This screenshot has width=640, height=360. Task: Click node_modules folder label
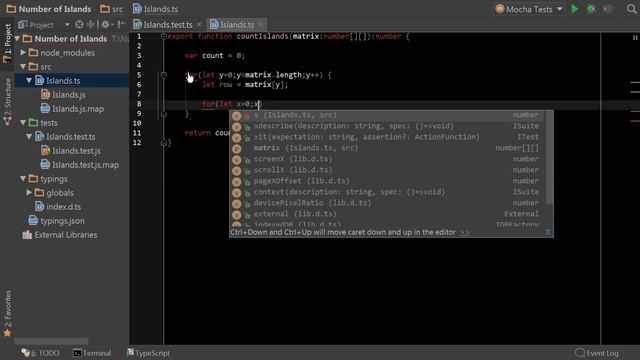point(67,53)
